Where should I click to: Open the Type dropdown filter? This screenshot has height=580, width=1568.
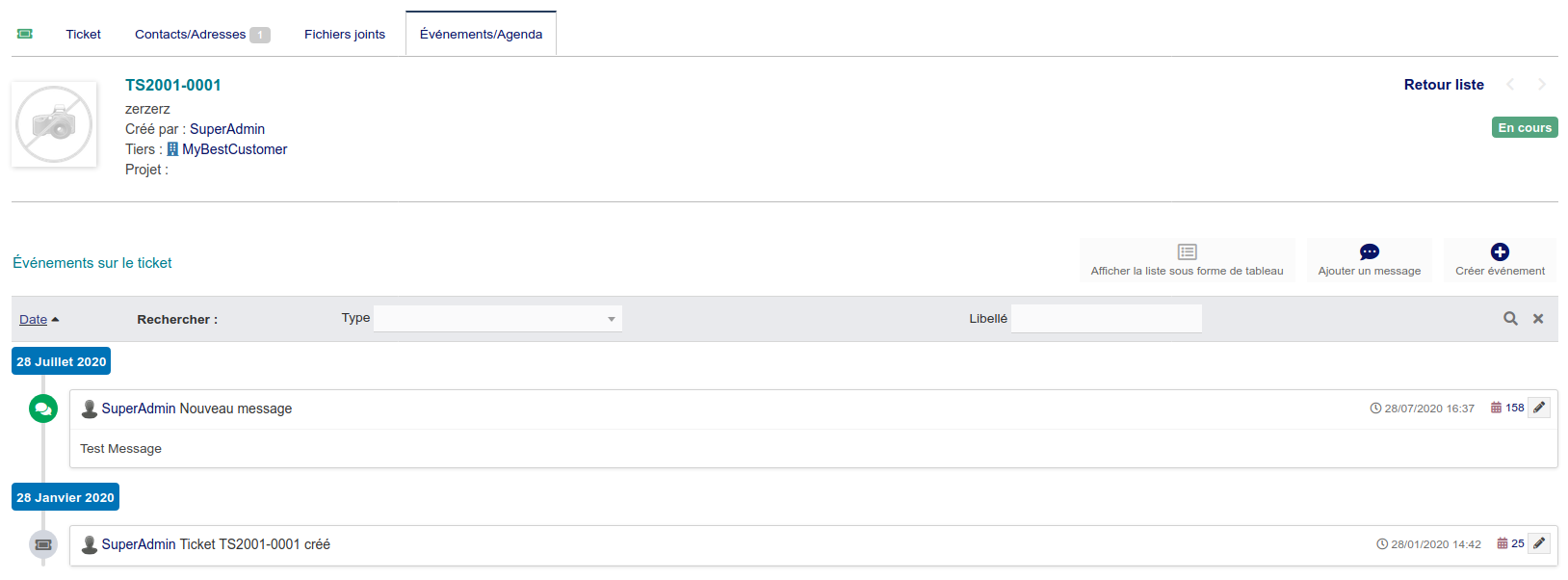(x=497, y=319)
